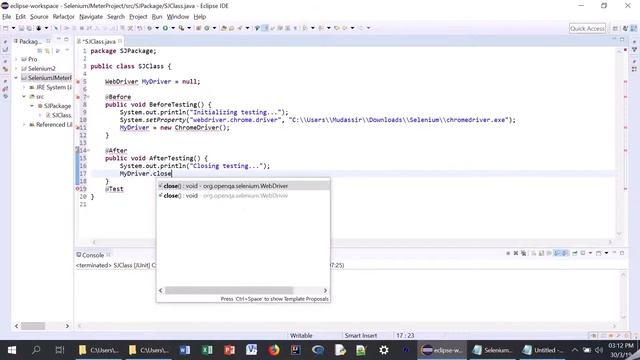Open the Source menu
This screenshot has width=640, height=360.
pyautogui.click(x=39, y=17)
